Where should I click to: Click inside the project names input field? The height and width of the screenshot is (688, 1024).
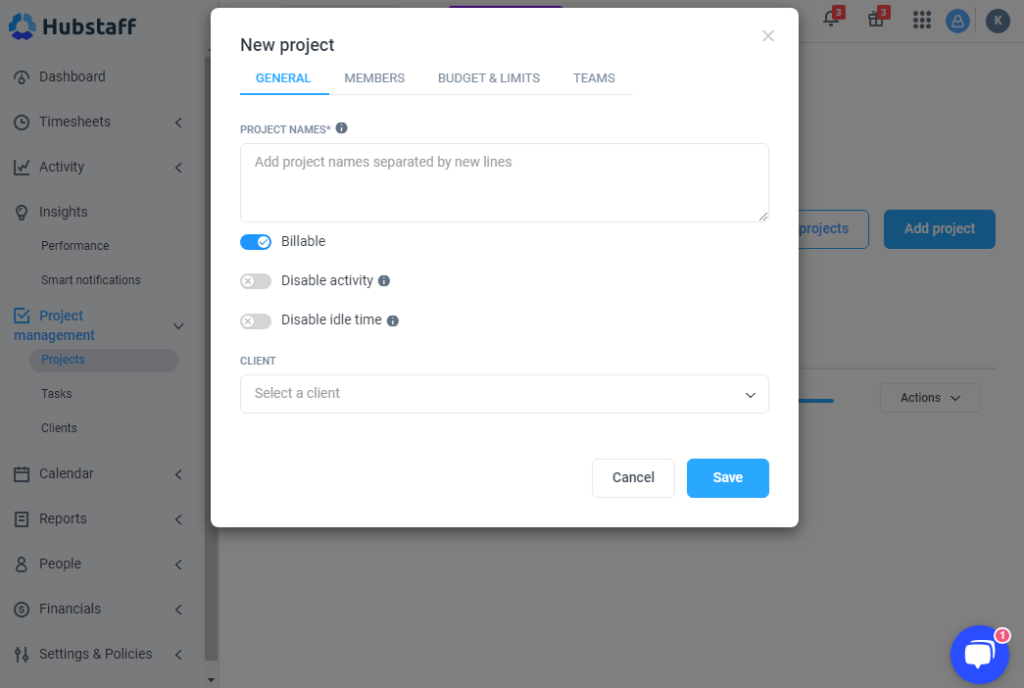click(x=504, y=181)
